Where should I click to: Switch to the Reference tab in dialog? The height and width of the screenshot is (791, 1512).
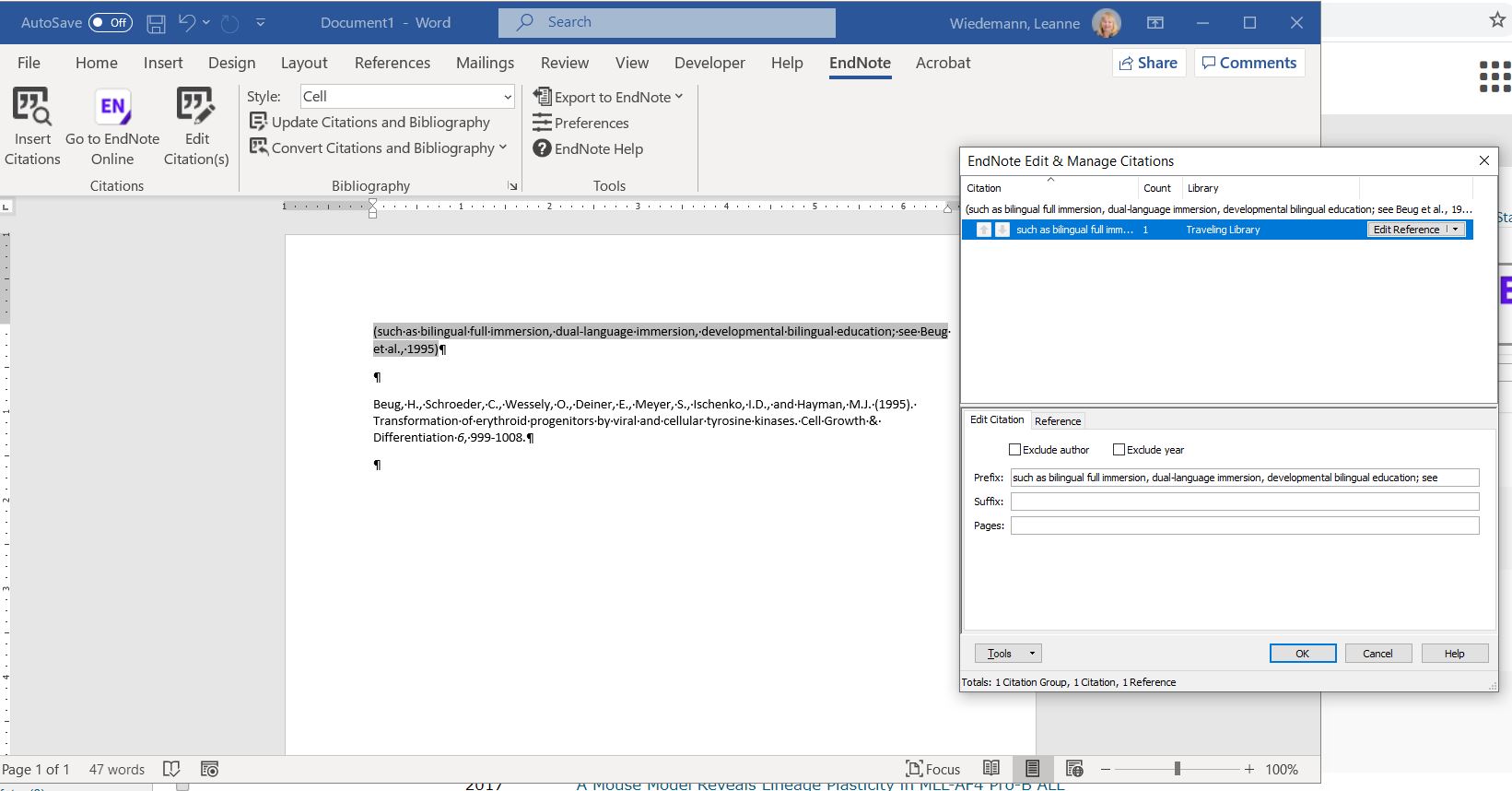[x=1058, y=421]
